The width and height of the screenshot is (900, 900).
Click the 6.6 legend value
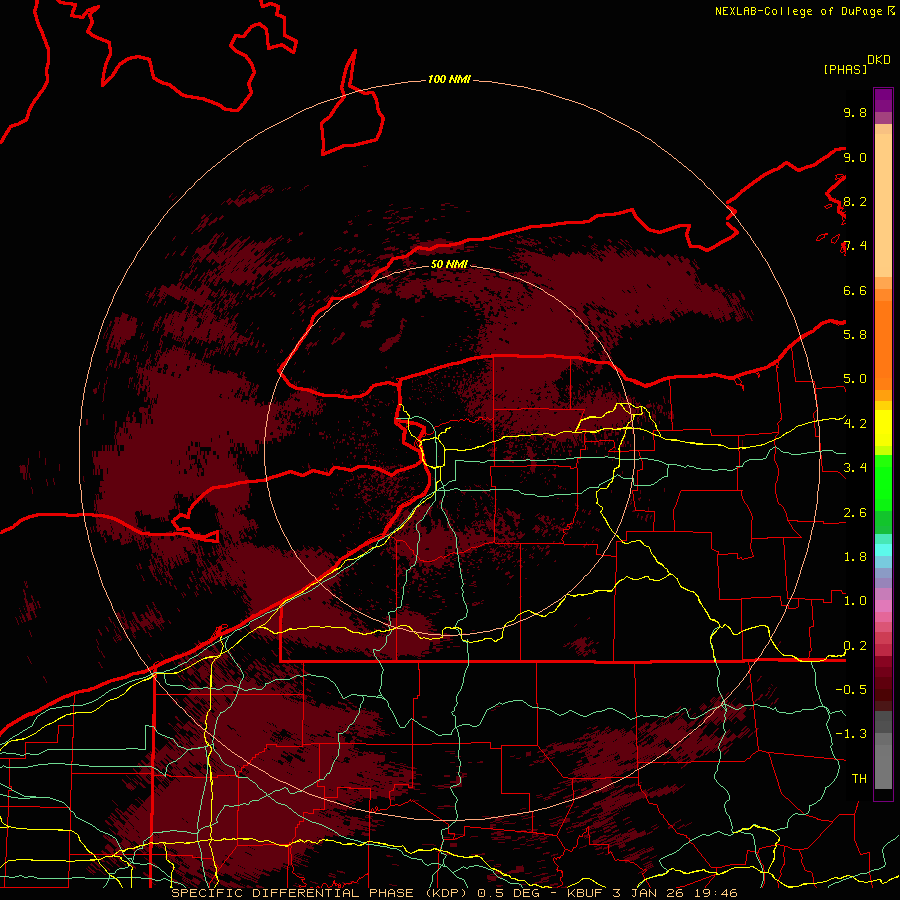(x=855, y=290)
